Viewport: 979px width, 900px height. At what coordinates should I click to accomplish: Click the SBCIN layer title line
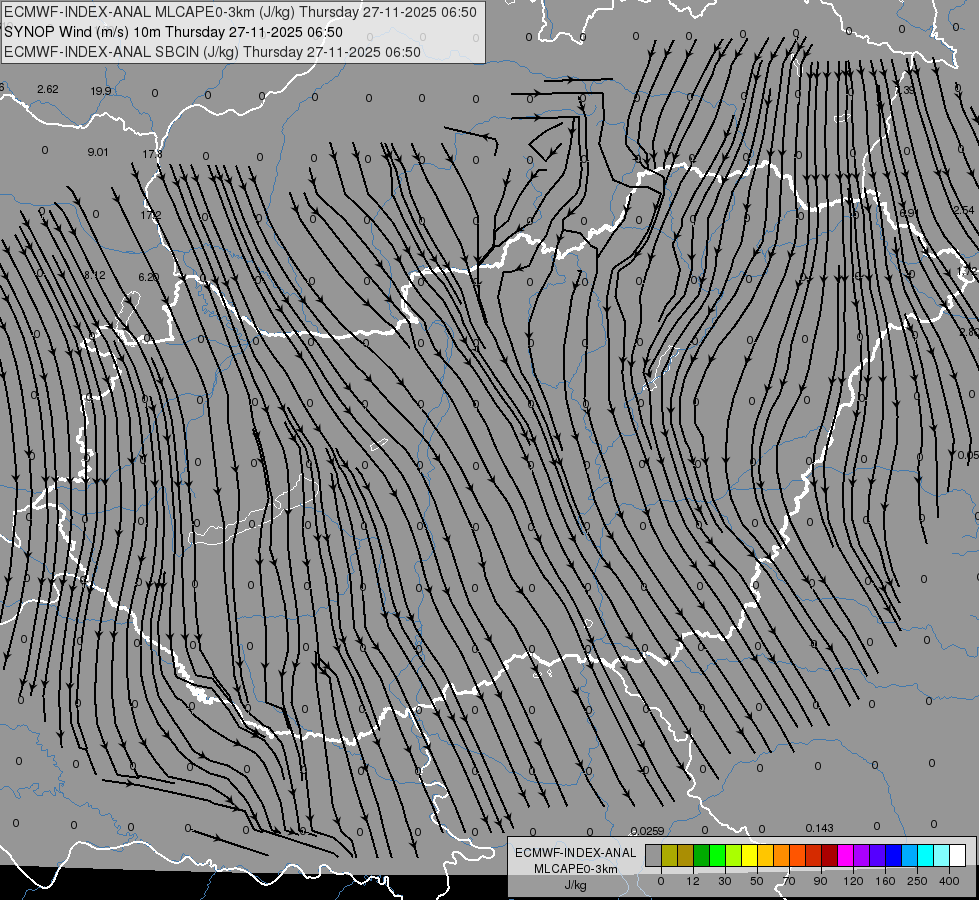pos(212,52)
